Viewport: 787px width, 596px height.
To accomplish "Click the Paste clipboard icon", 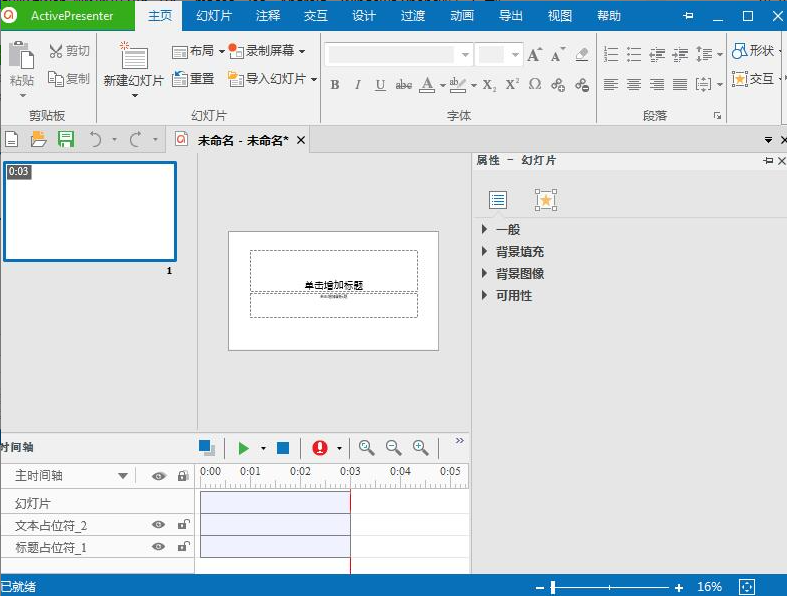I will [x=22, y=55].
